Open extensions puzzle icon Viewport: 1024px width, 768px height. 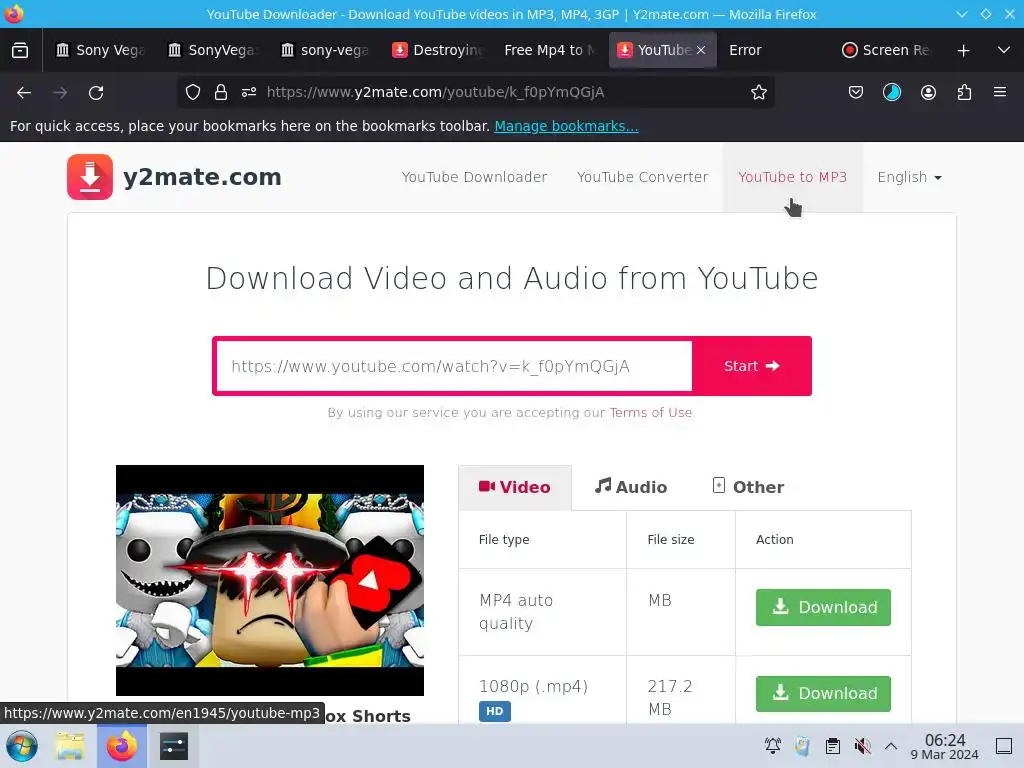click(964, 93)
